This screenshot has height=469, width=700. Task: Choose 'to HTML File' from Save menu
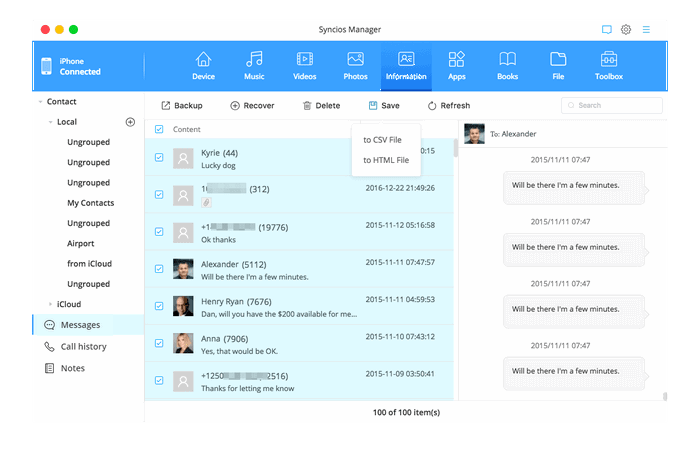click(385, 160)
